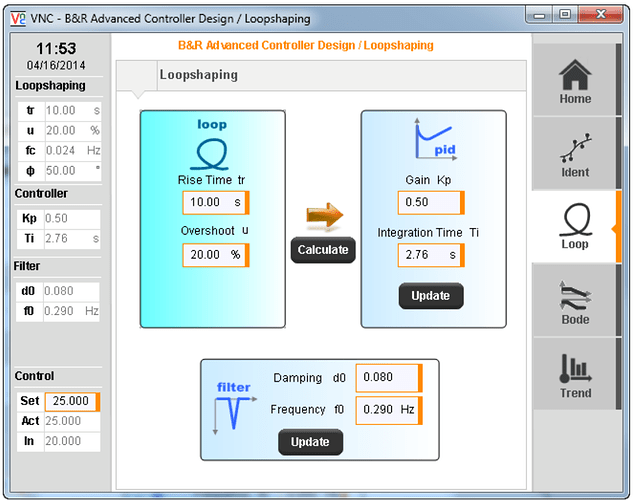
Task: Click the VNC logo in title bar
Action: [x=18, y=19]
